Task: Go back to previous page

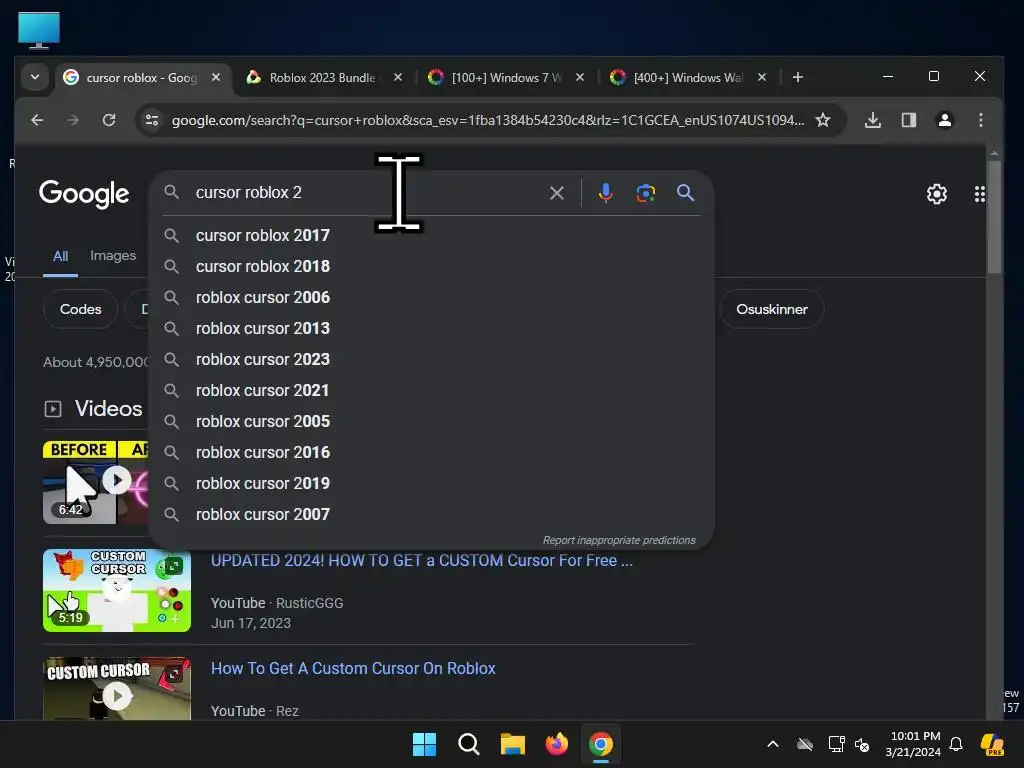Action: coord(37,120)
